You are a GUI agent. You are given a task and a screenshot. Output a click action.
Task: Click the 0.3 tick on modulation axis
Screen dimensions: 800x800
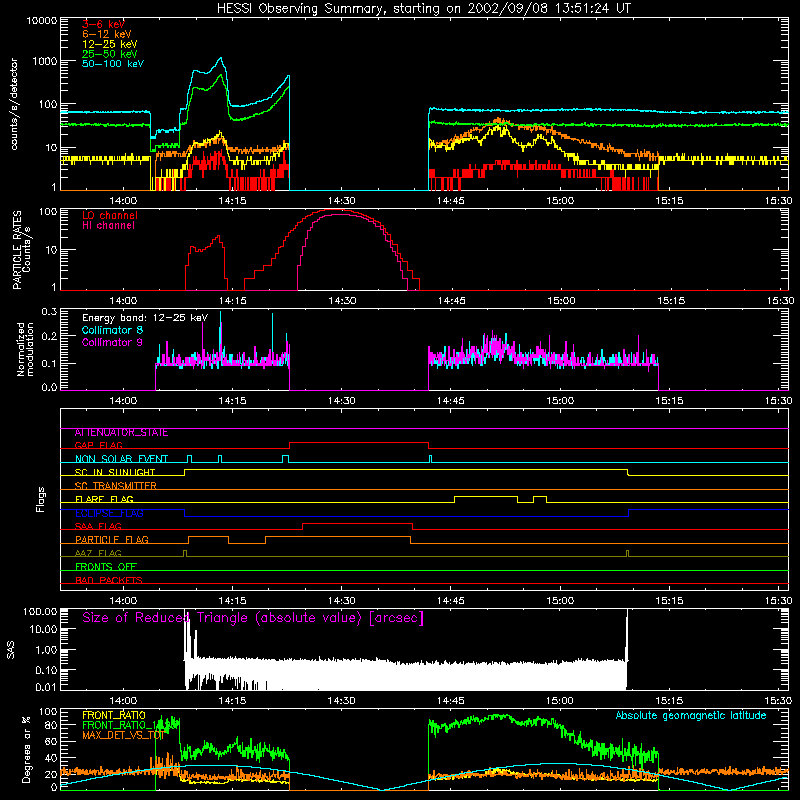[49, 312]
